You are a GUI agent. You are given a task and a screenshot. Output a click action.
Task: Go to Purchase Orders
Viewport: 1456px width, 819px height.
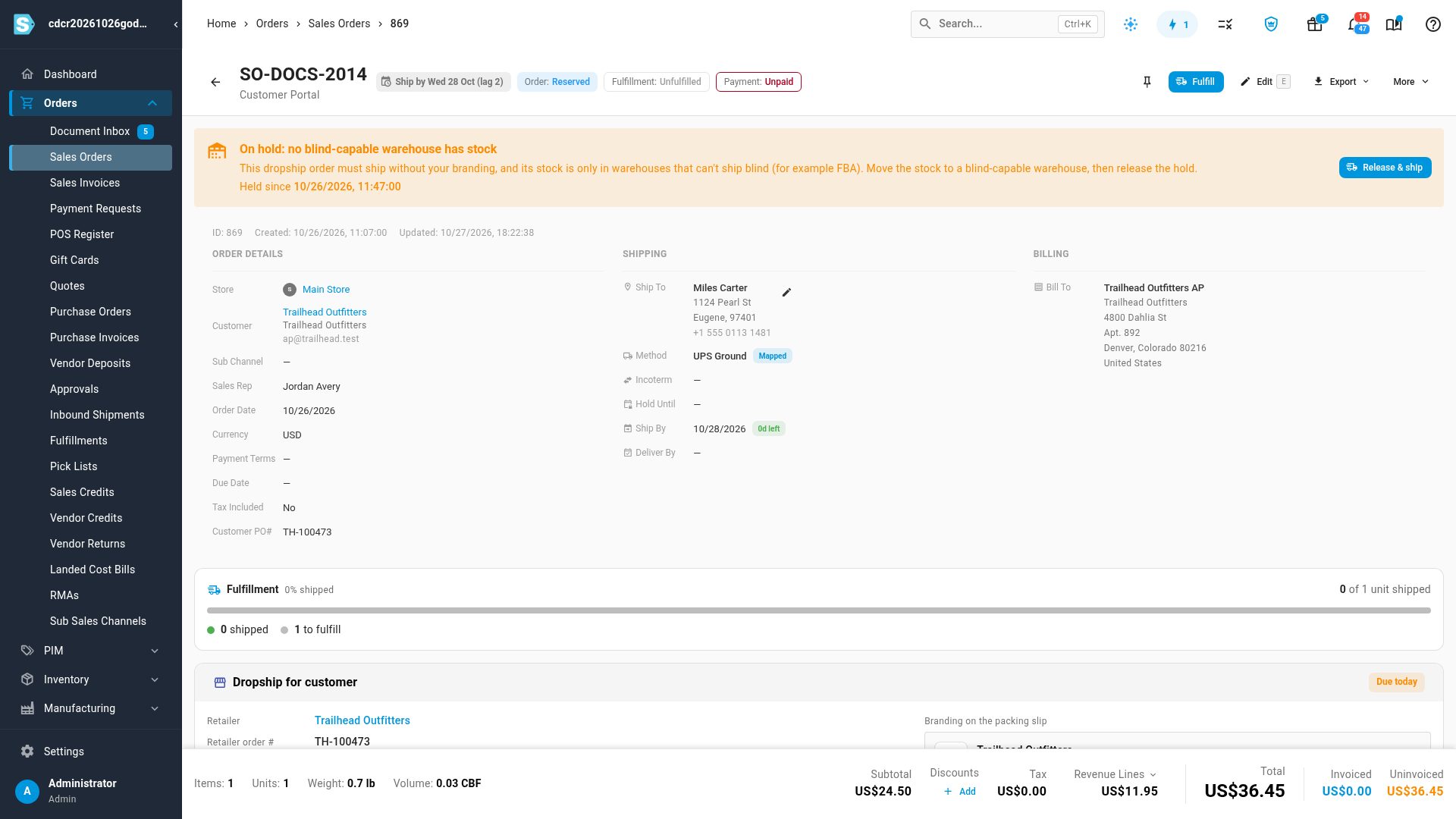click(90, 312)
